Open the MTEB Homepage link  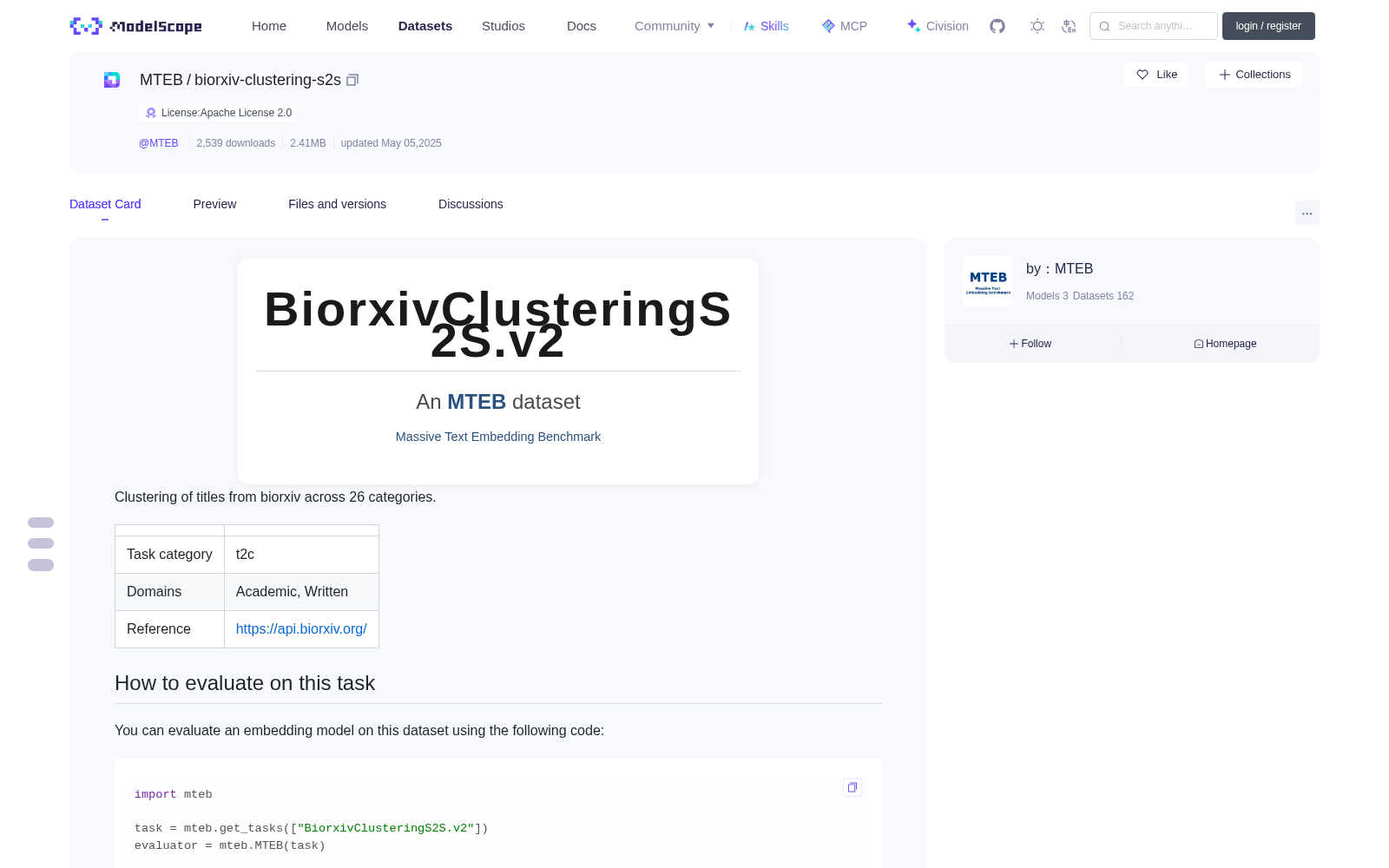(x=1225, y=344)
